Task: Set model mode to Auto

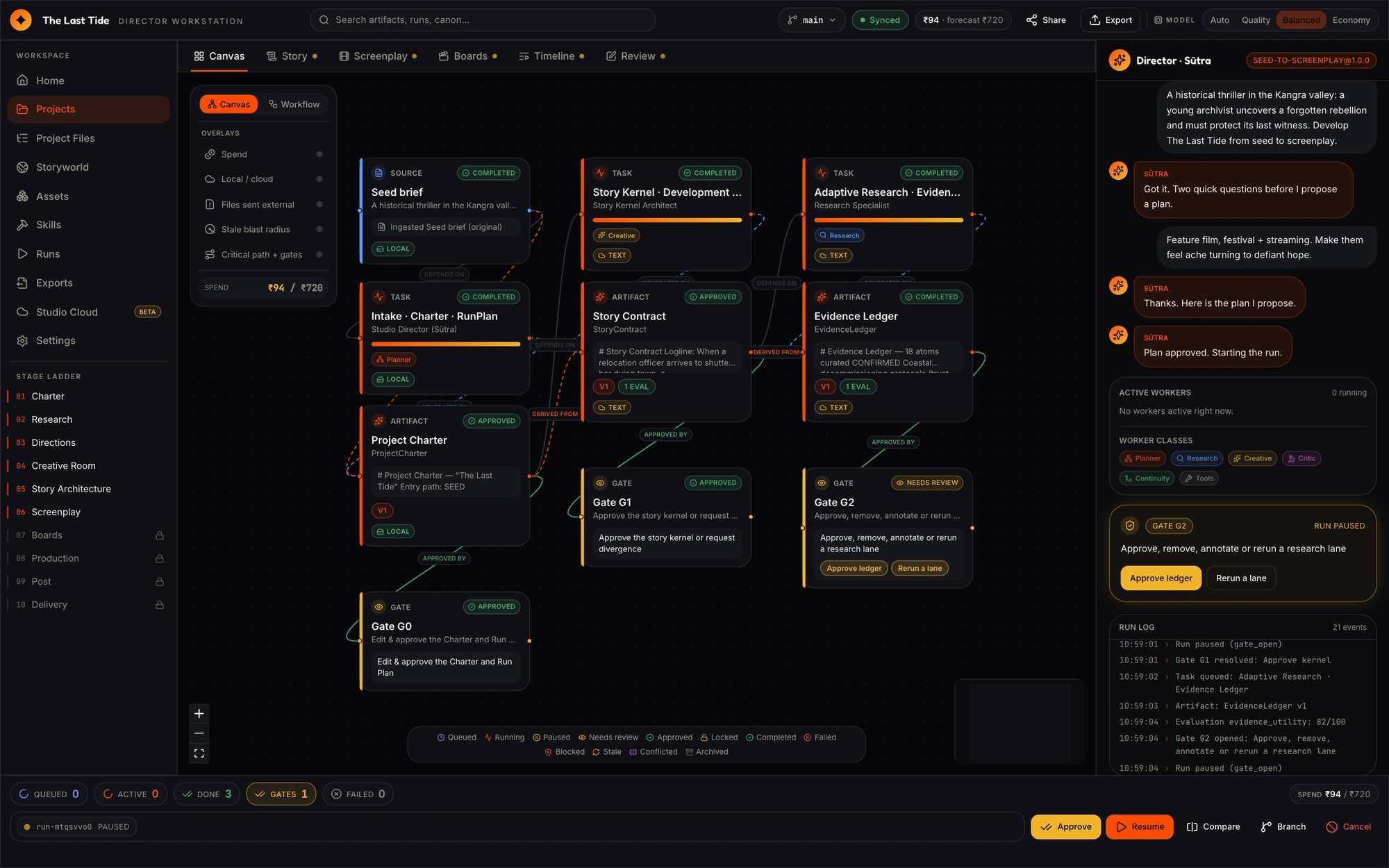Action: pyautogui.click(x=1220, y=20)
